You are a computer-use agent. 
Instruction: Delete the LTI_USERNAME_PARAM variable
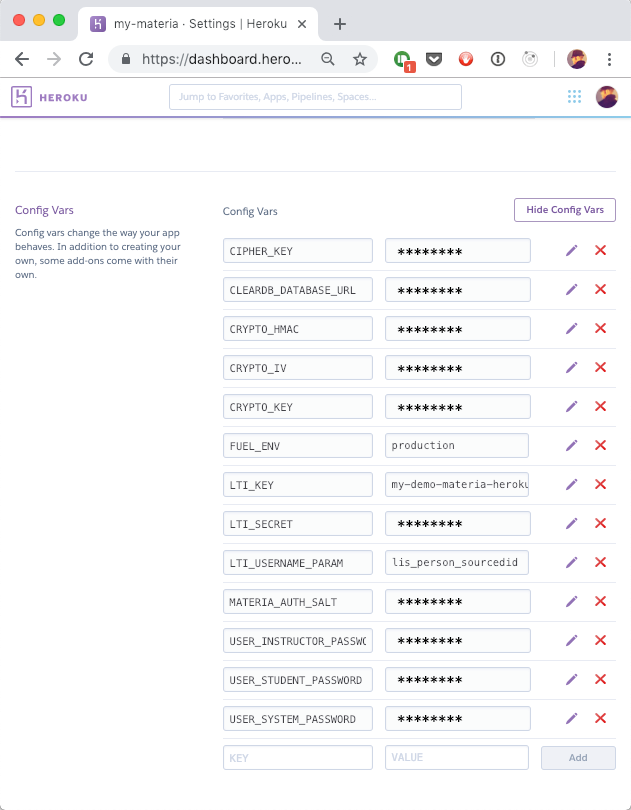tap(600, 563)
